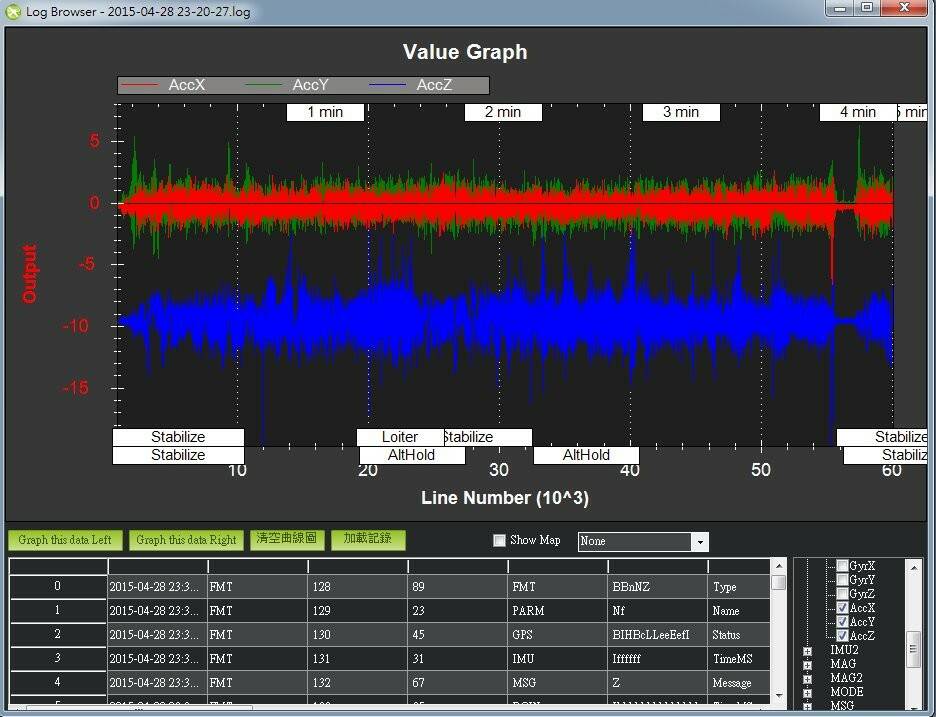
Task: Click the cell containing 129
Action: pyautogui.click(x=358, y=611)
